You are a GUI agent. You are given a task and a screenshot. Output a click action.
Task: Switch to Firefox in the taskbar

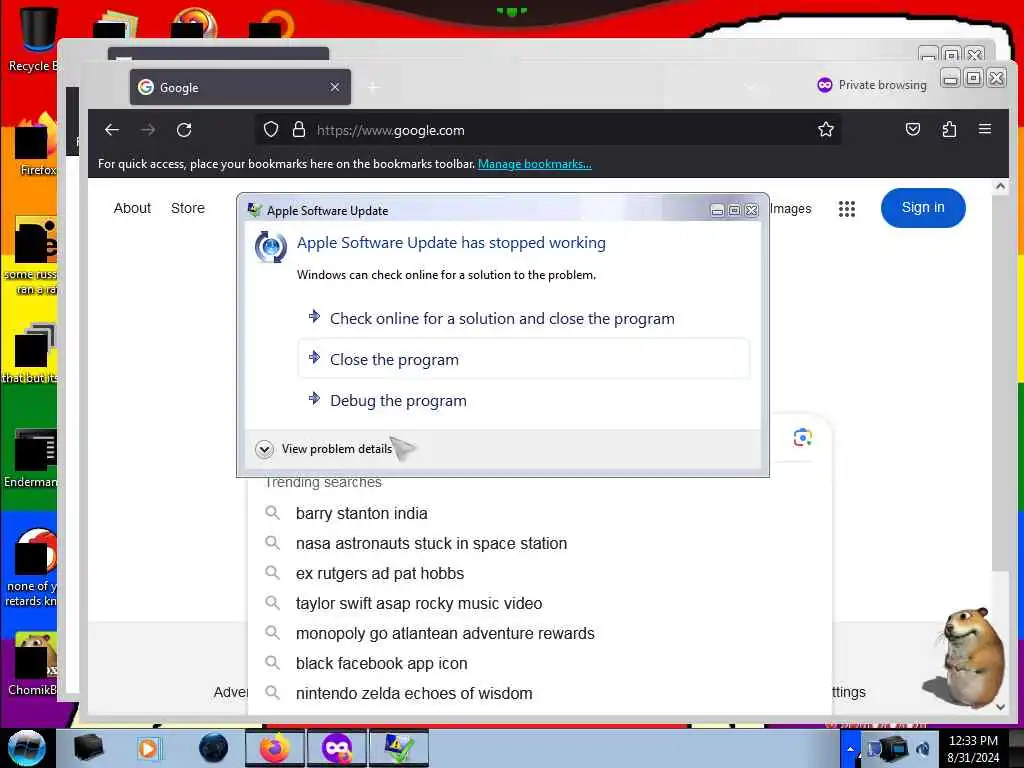(x=274, y=748)
